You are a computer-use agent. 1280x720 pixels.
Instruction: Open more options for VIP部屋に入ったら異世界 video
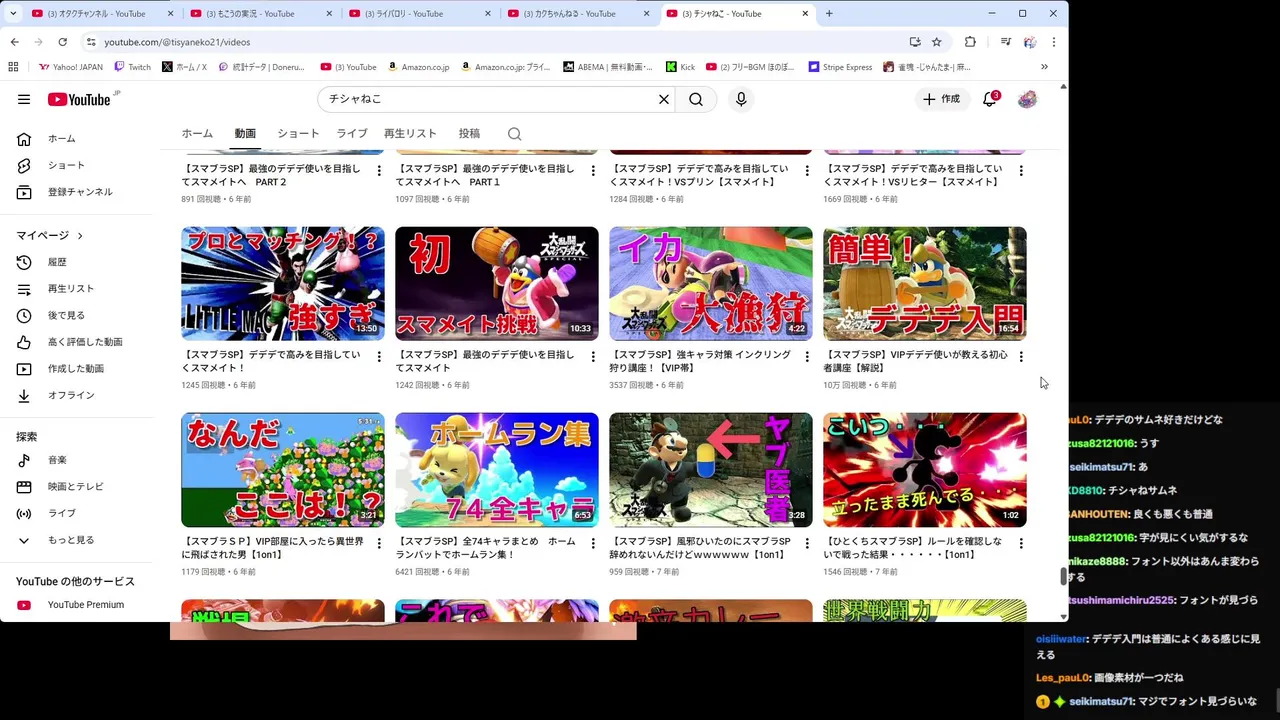379,543
